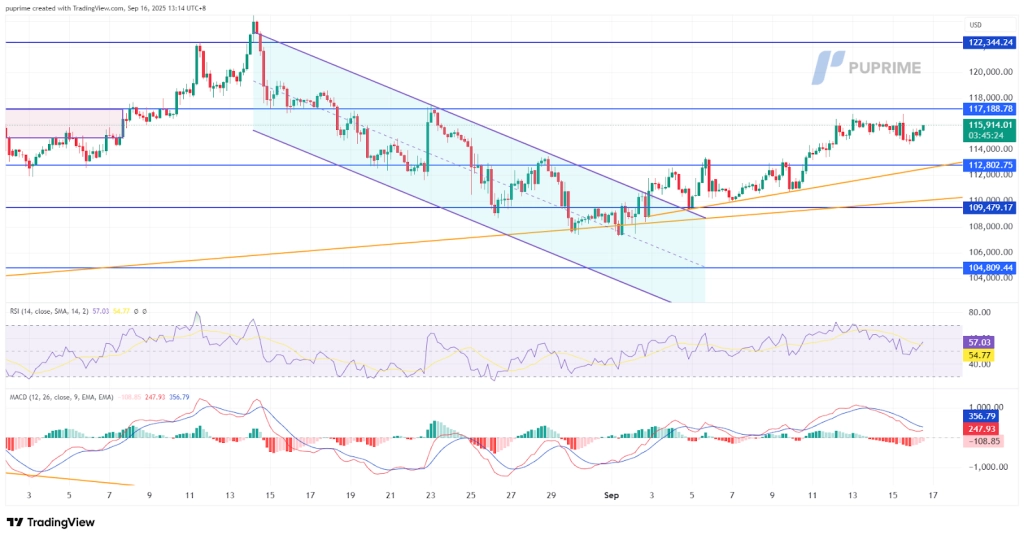The width and height of the screenshot is (1024, 539).
Task: Click the 117,188.78 price level tag
Action: pyautogui.click(x=990, y=108)
